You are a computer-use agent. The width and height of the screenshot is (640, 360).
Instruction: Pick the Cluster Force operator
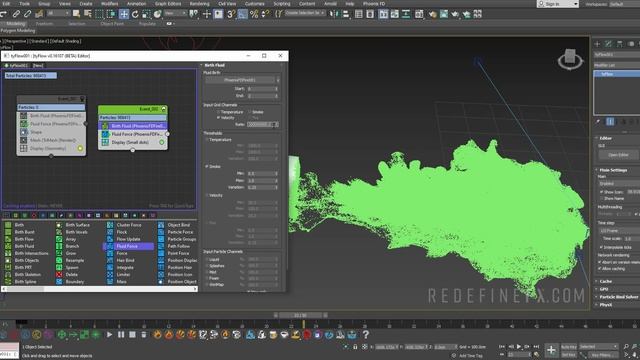[129, 225]
